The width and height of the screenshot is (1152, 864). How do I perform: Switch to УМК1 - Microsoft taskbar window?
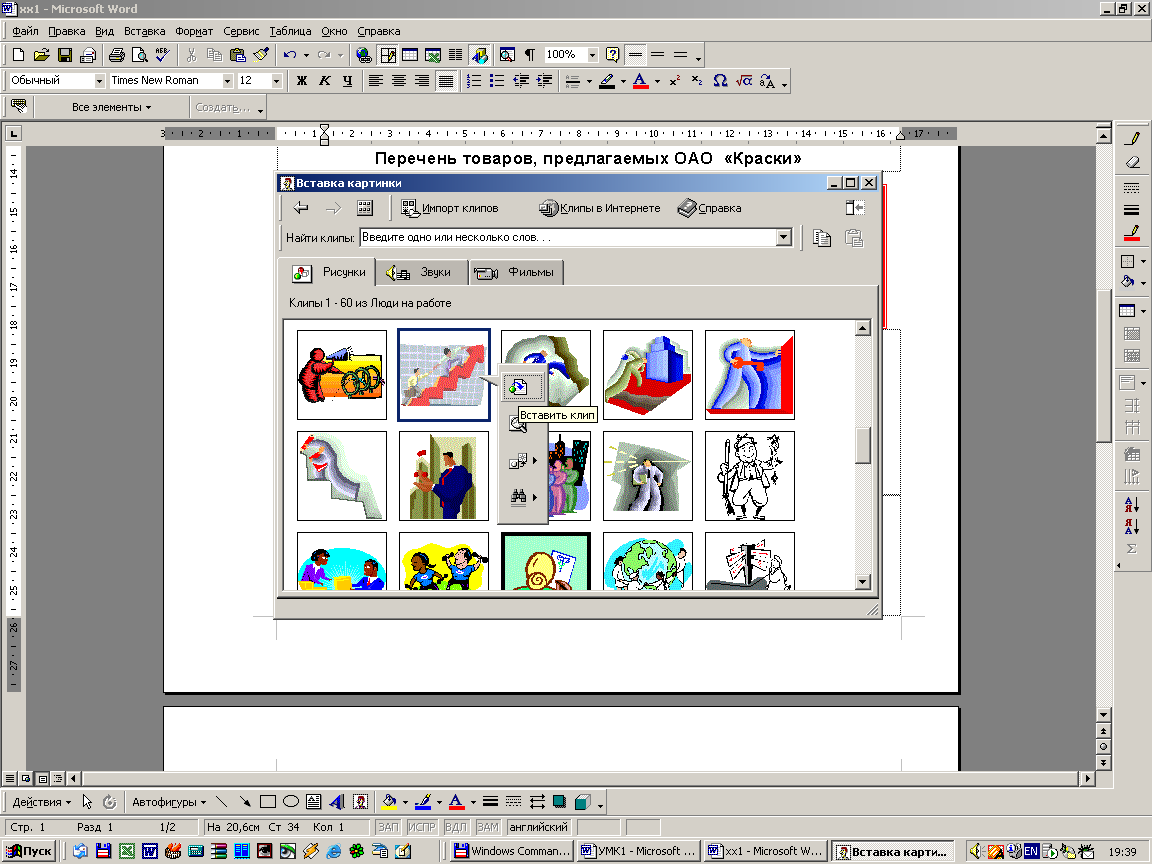click(x=638, y=852)
